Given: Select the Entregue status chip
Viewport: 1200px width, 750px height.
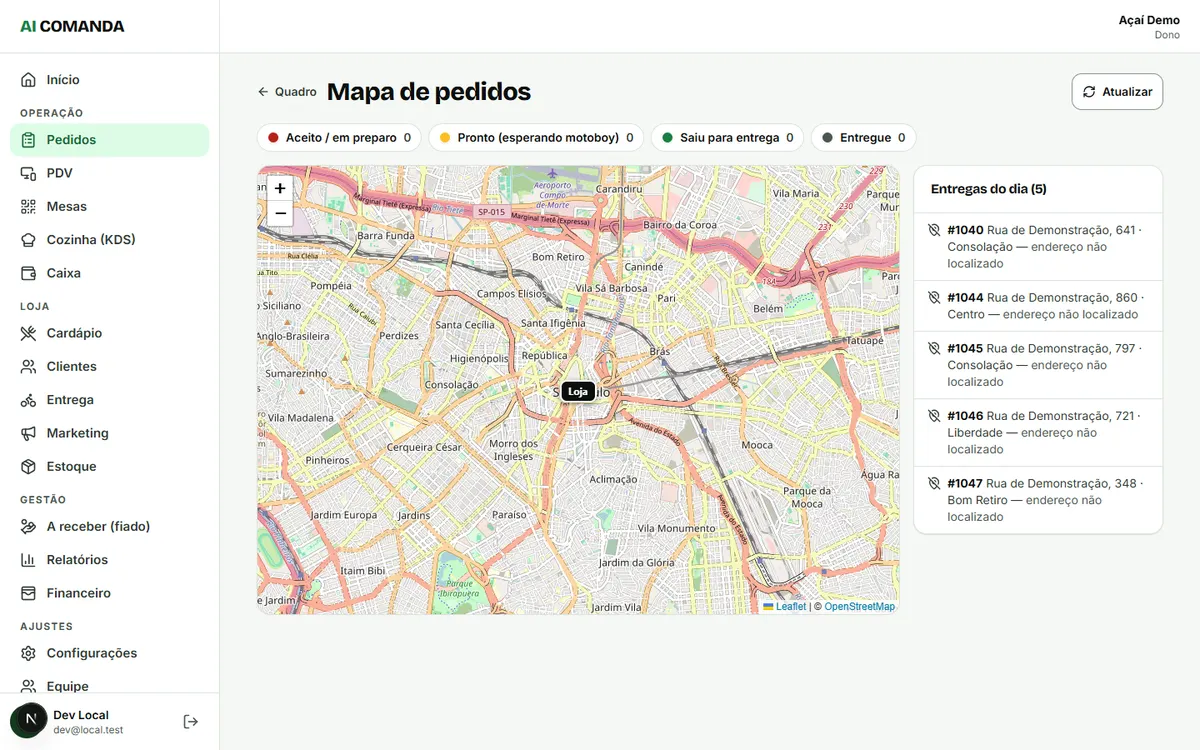Looking at the screenshot, I should pyautogui.click(x=864, y=138).
